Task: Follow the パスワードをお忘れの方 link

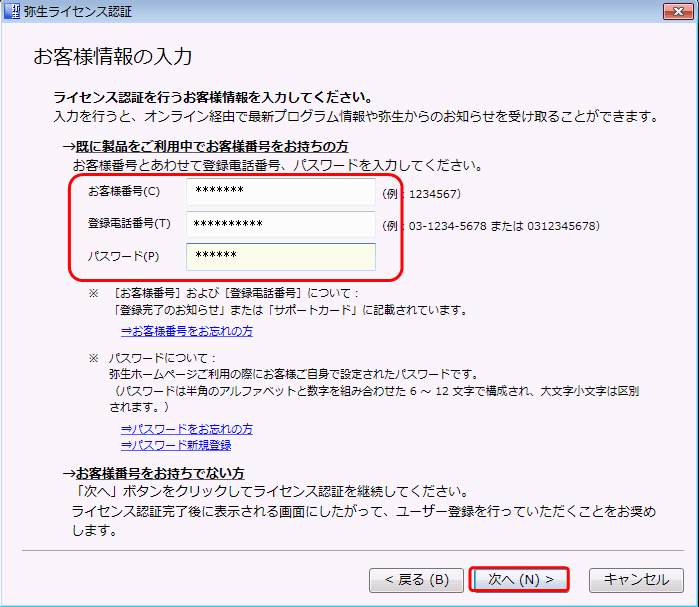Action: tap(187, 429)
